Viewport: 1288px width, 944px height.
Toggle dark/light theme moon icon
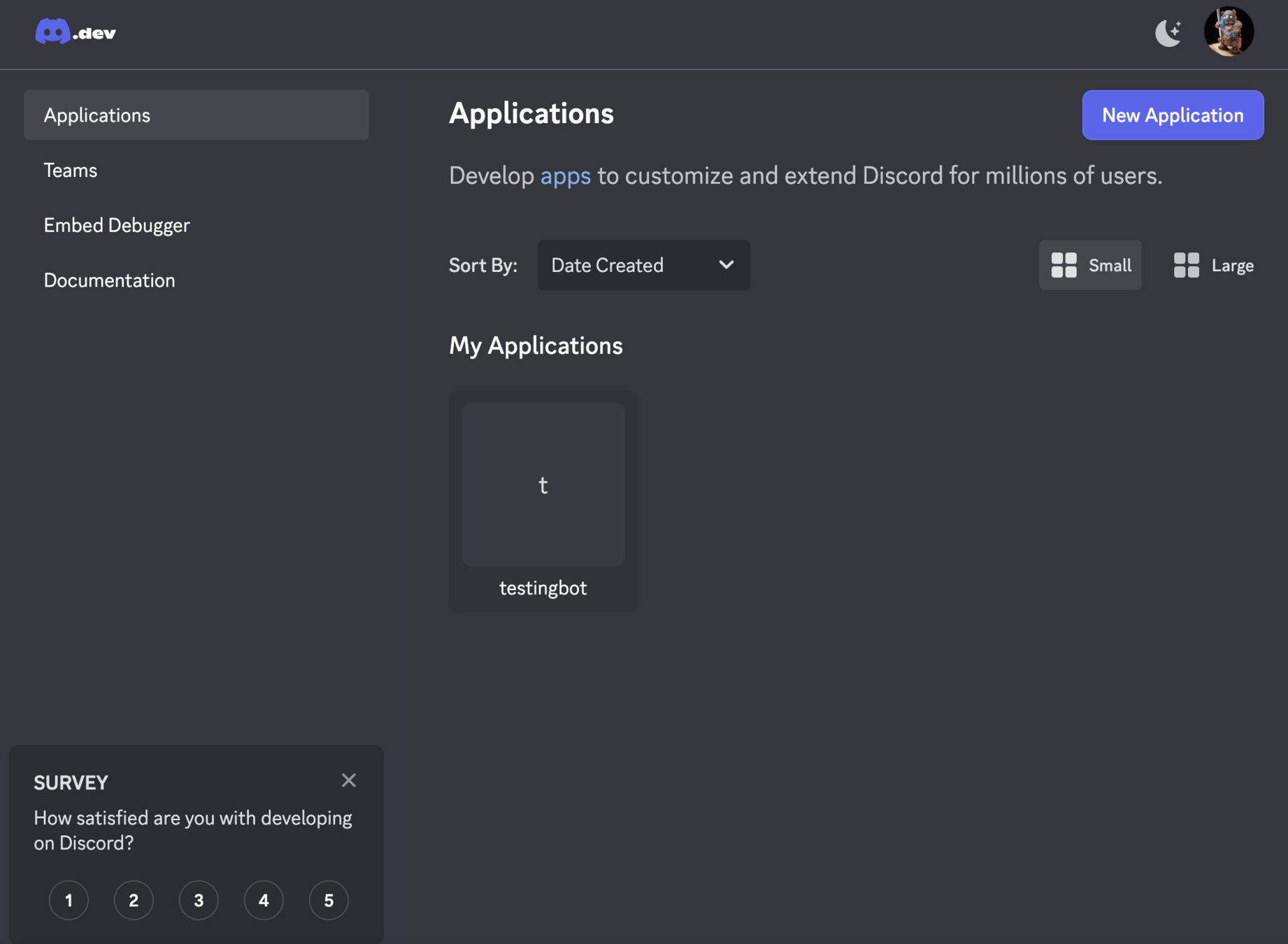pos(1168,32)
